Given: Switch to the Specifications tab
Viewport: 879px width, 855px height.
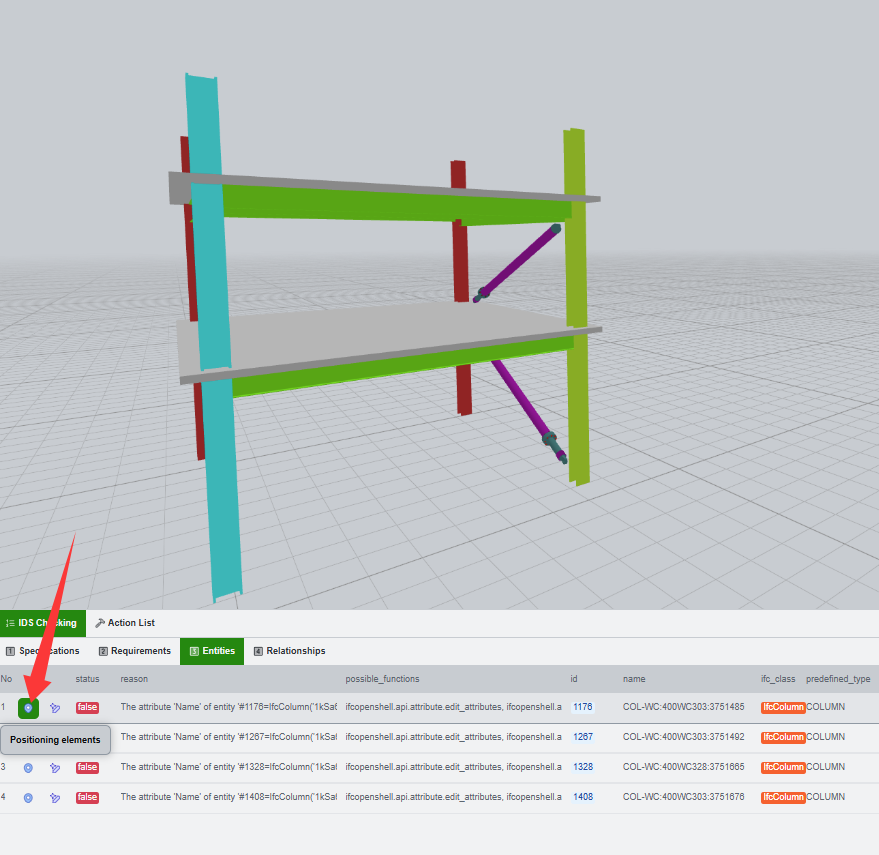Looking at the screenshot, I should tap(43, 651).
